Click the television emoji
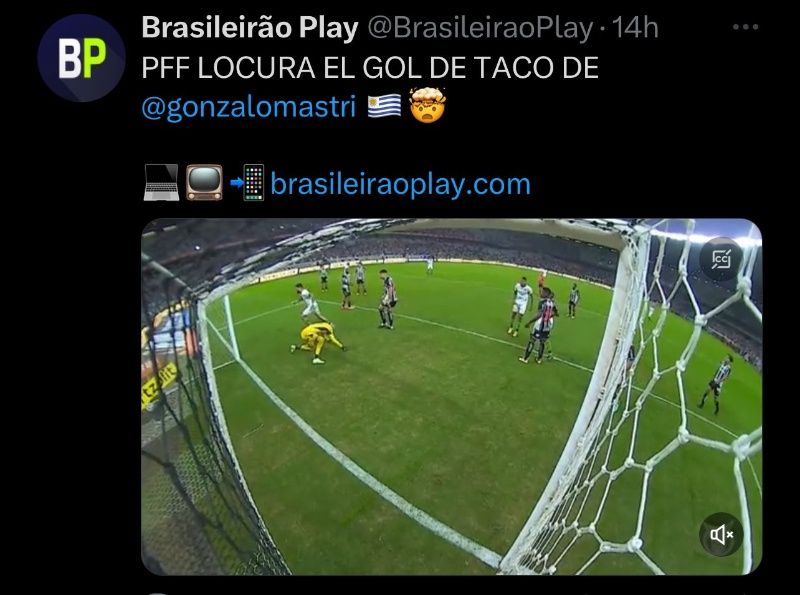The height and width of the screenshot is (595, 800). coord(204,183)
